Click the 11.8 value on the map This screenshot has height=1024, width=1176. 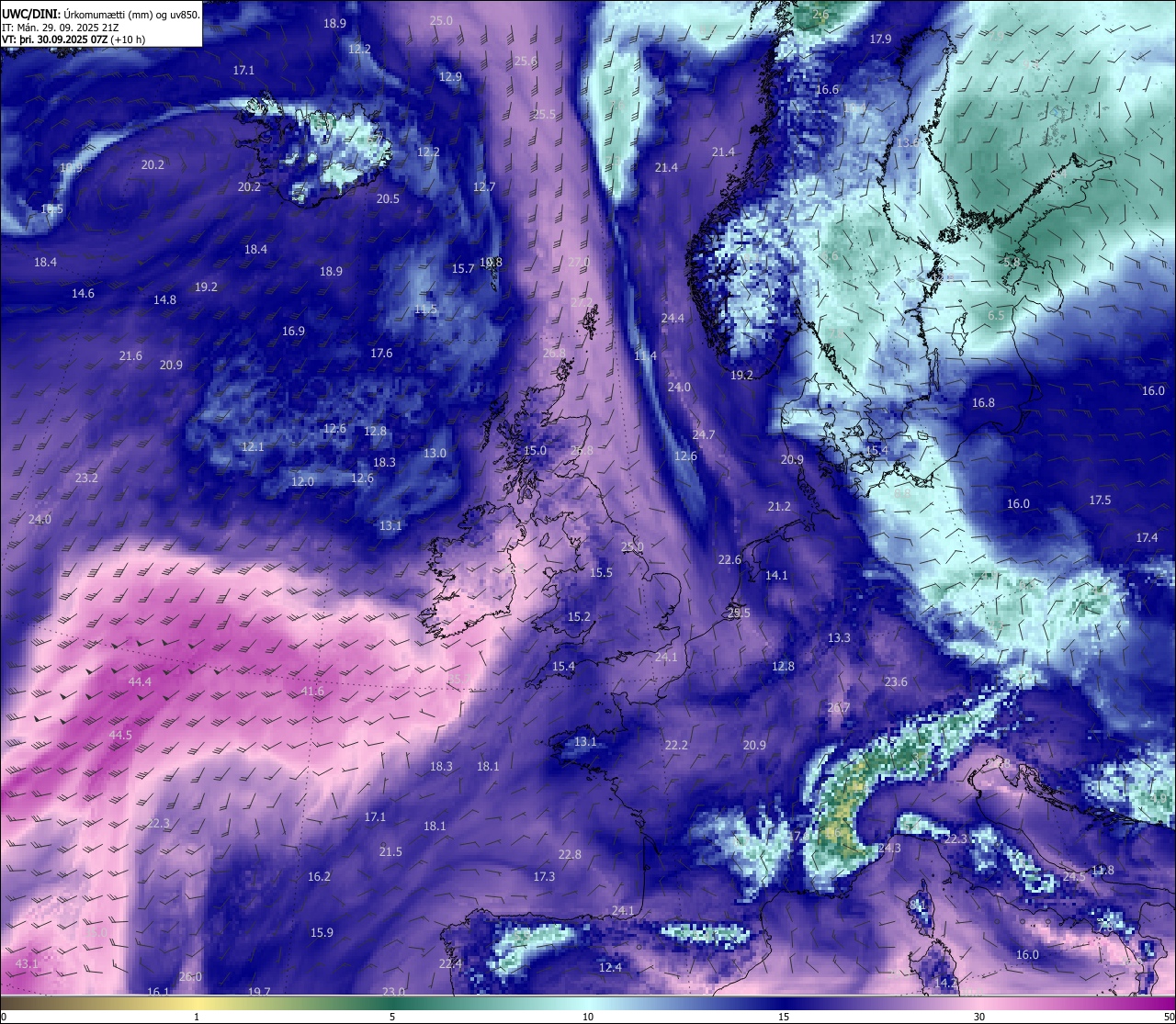tap(1102, 870)
